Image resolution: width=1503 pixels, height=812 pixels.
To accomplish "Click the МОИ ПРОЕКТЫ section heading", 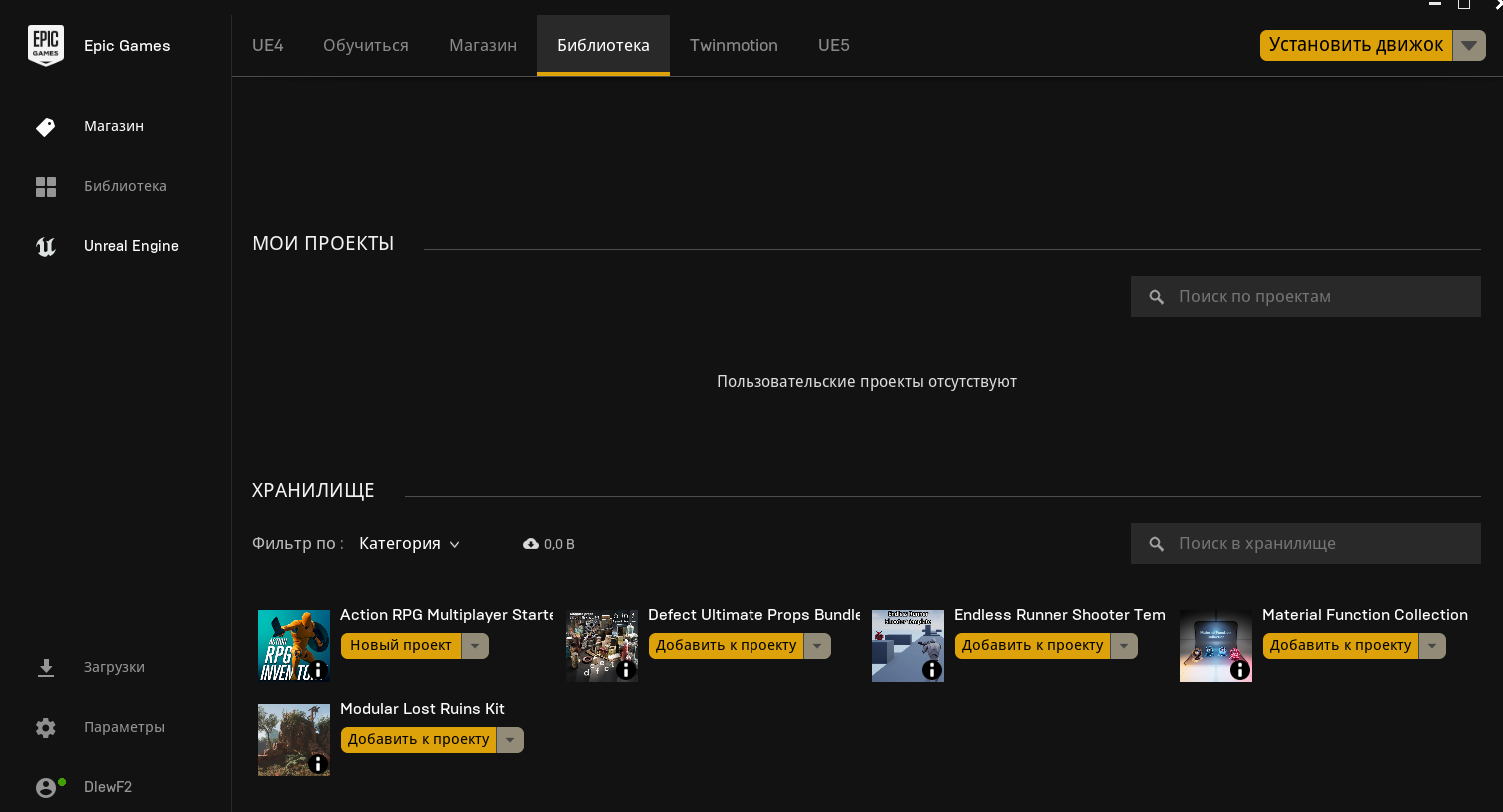I will pyautogui.click(x=323, y=244).
